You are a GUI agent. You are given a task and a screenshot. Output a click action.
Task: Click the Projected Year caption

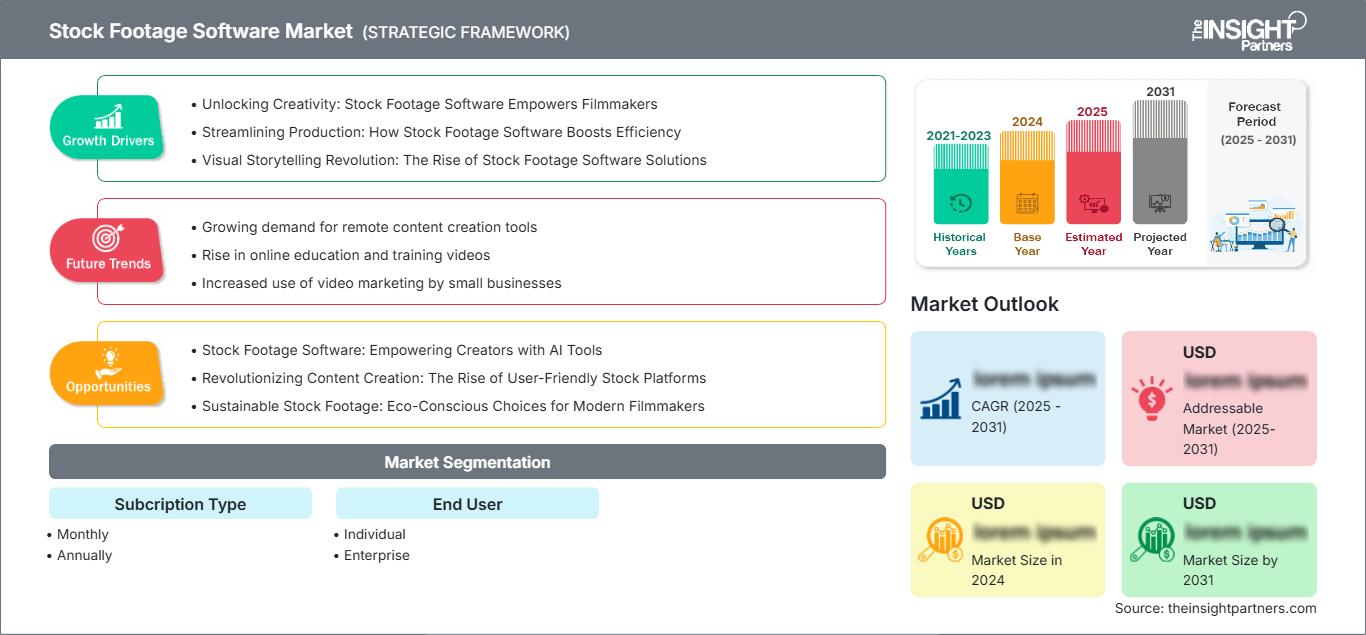[1160, 244]
